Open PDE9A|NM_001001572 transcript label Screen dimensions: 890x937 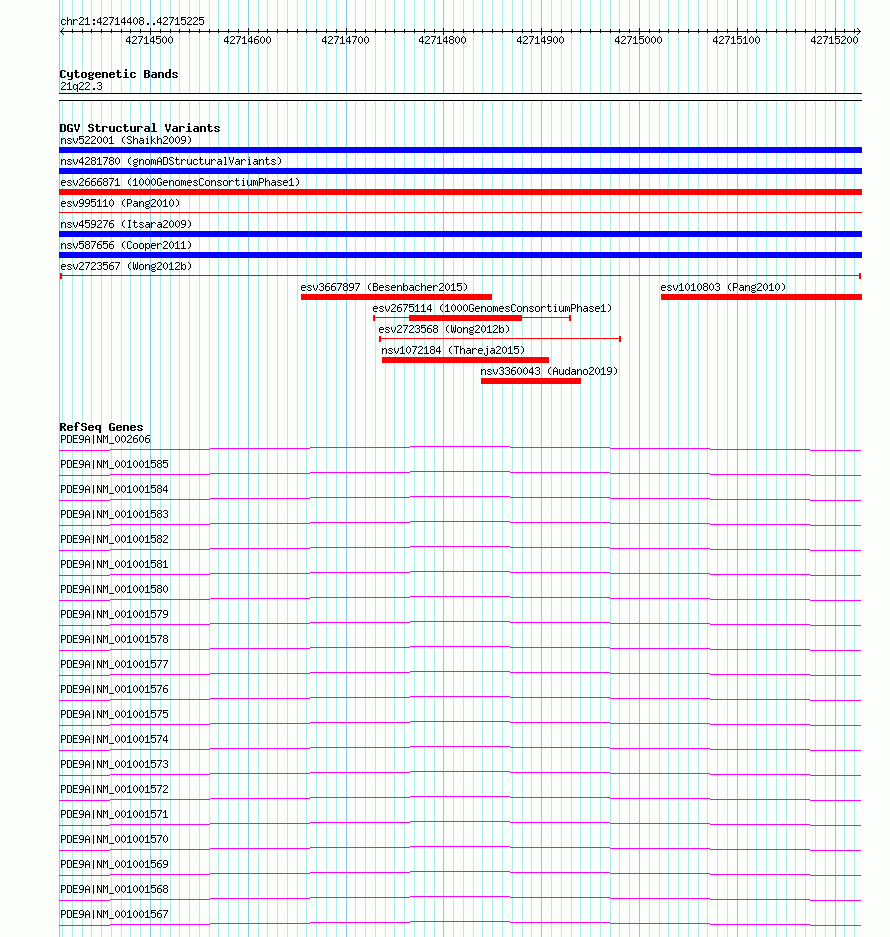[x=114, y=789]
